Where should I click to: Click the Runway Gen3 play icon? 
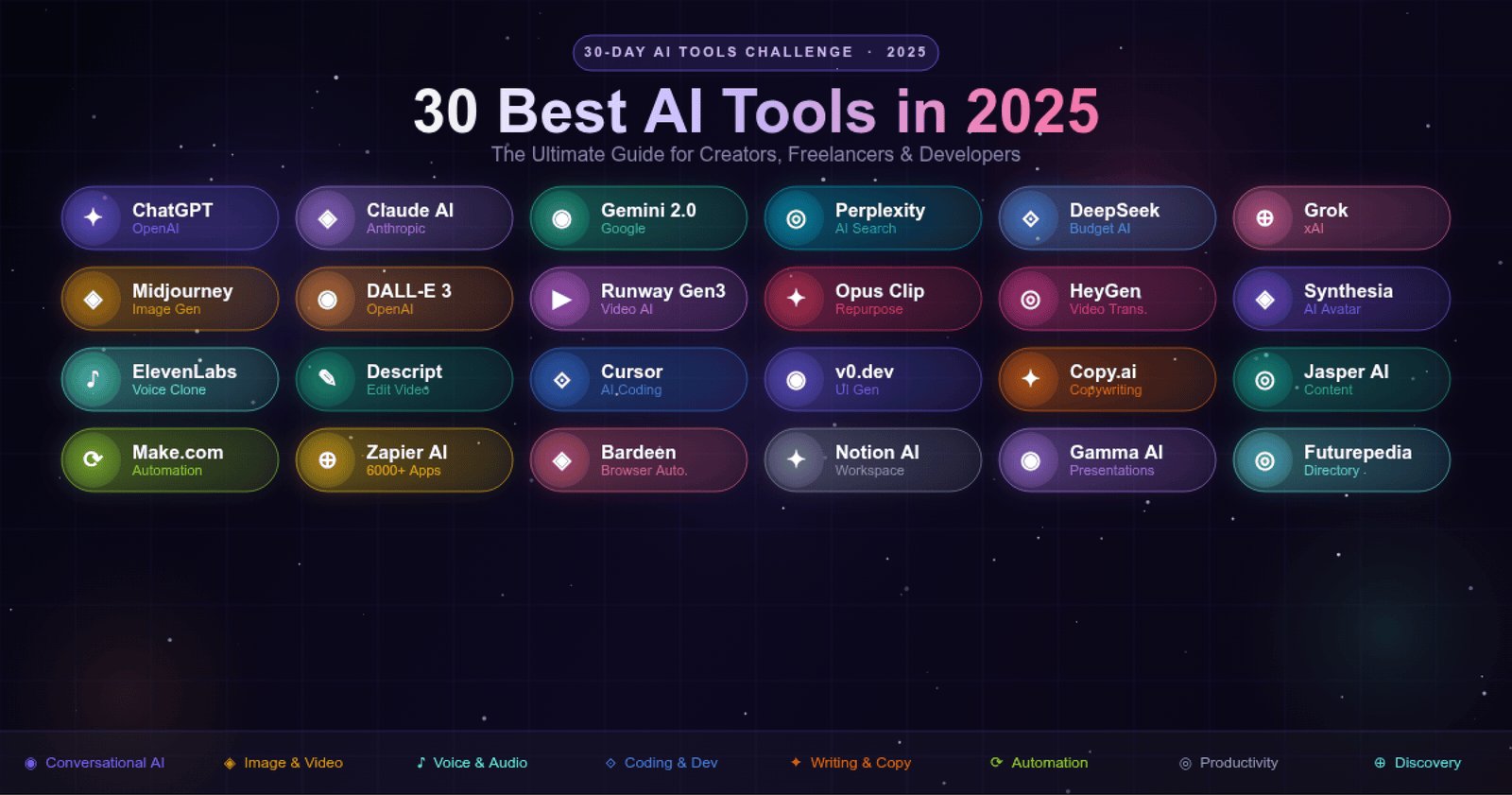click(562, 300)
